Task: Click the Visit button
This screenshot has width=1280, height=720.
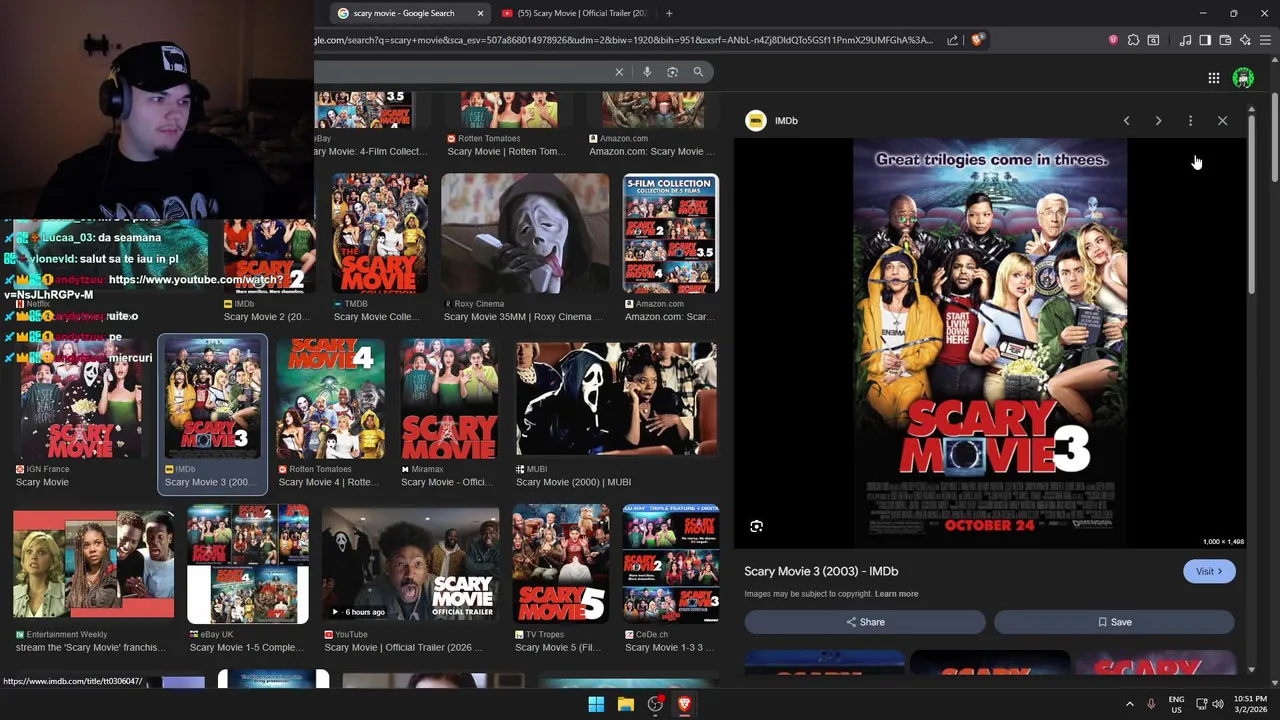Action: point(1209,571)
